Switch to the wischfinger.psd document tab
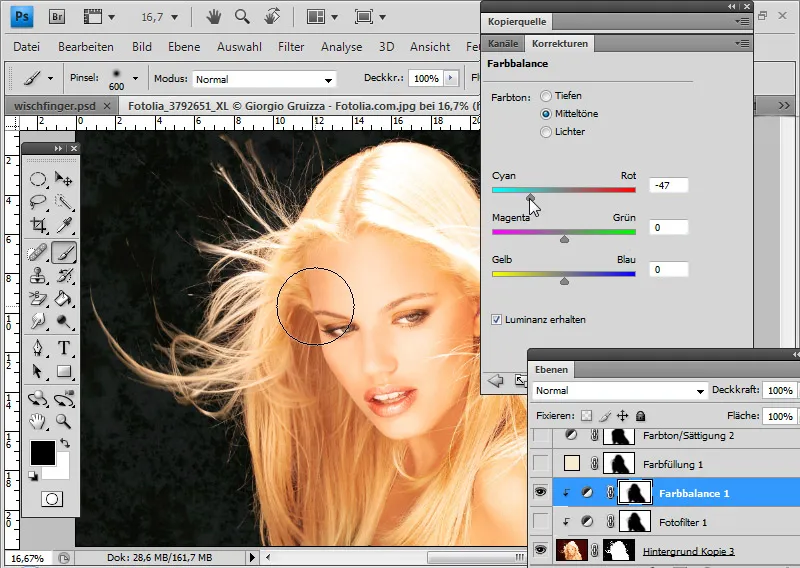 click(55, 106)
